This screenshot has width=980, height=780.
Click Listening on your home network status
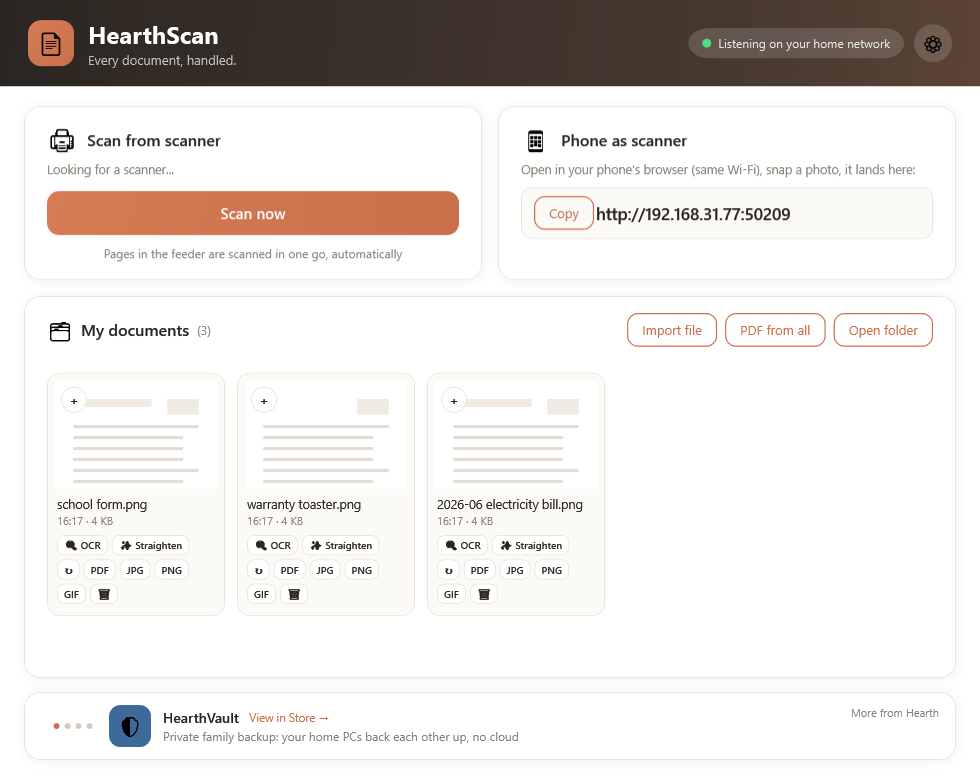coord(796,44)
